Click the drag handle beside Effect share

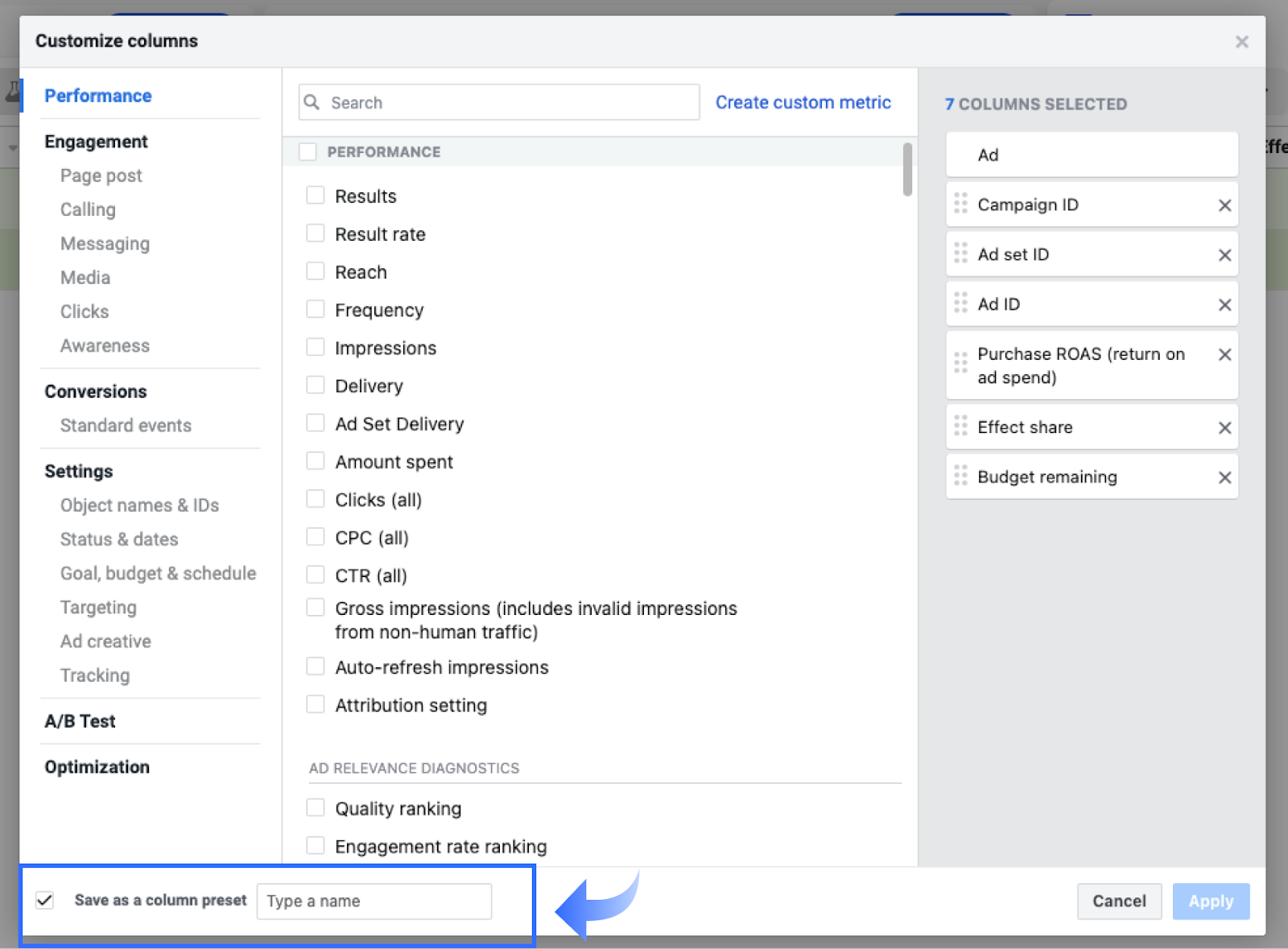pyautogui.click(x=960, y=426)
